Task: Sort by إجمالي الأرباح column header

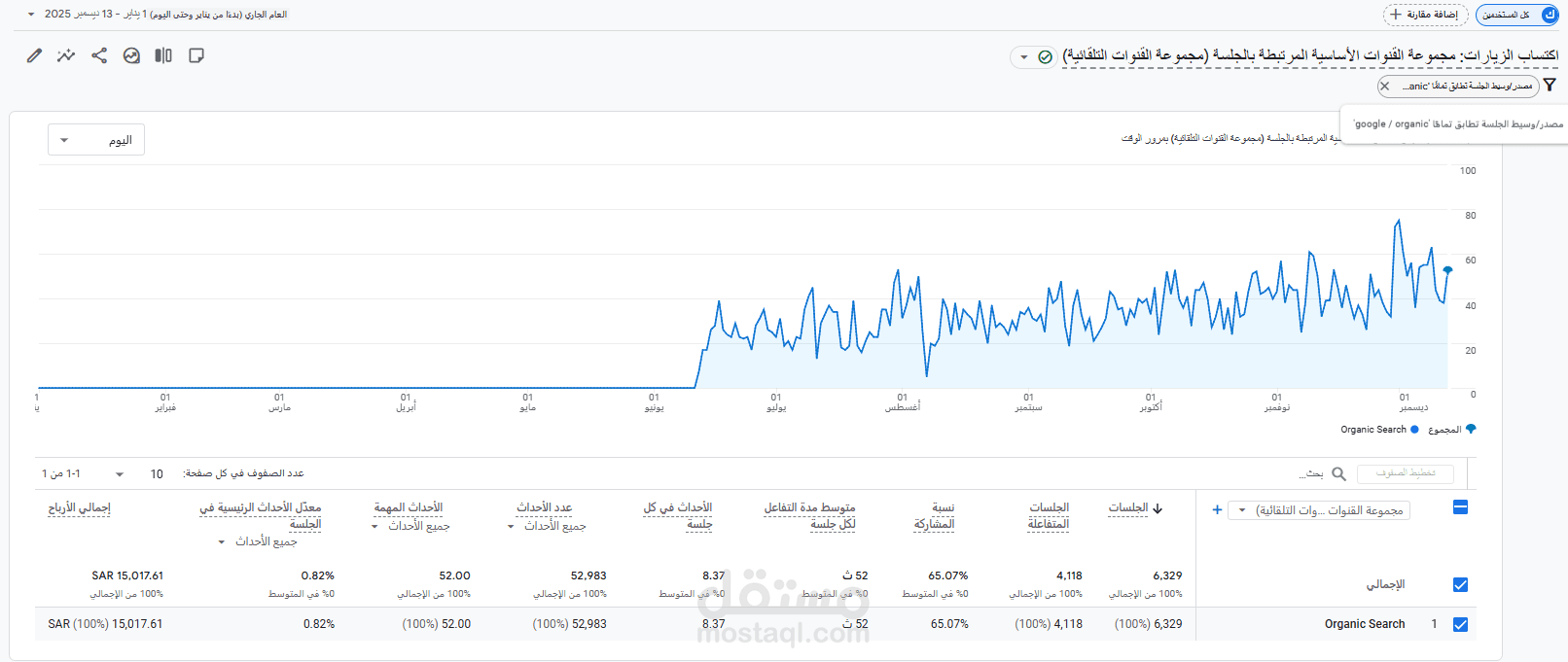Action: click(79, 507)
